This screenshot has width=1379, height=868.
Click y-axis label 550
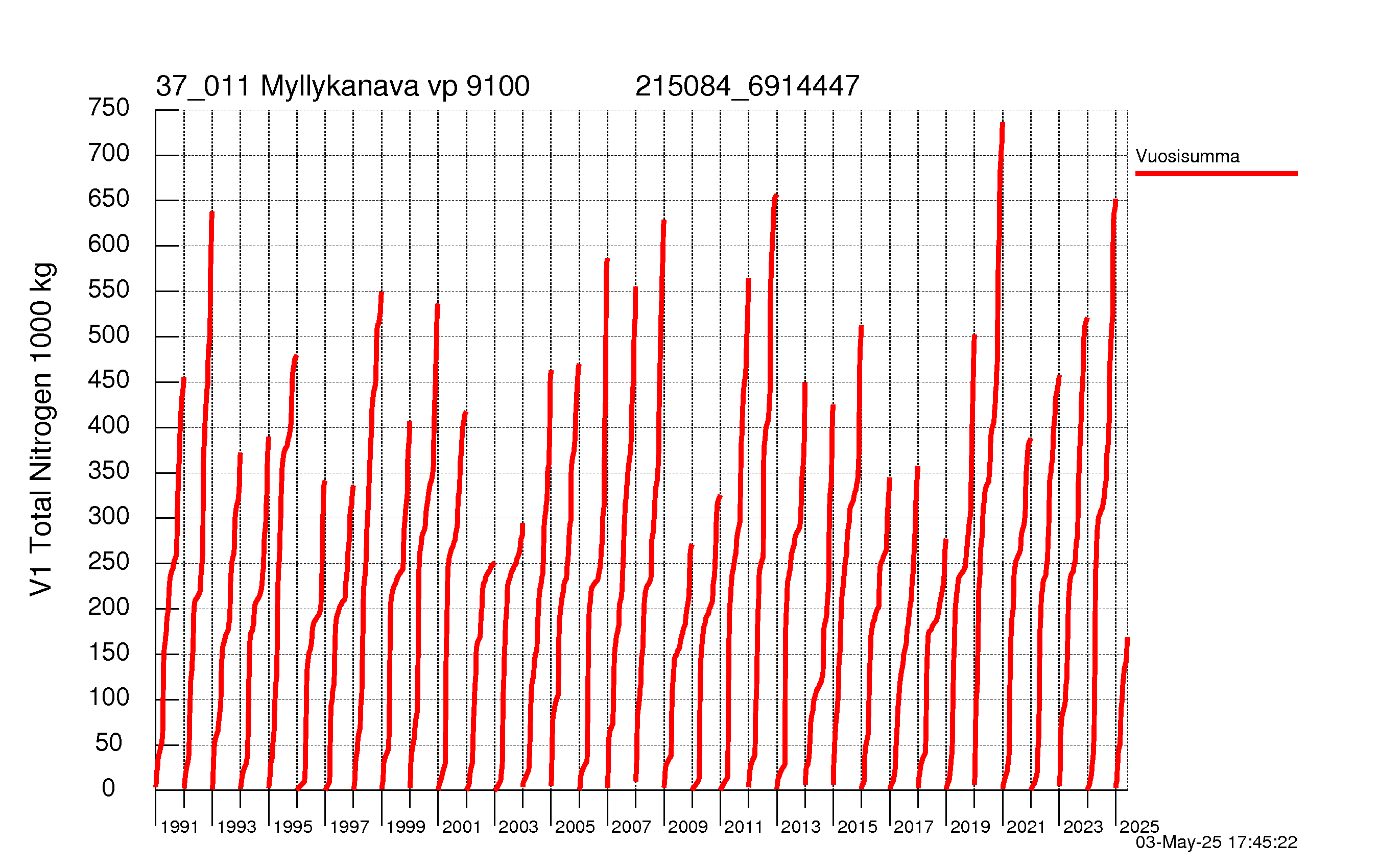coord(109,289)
